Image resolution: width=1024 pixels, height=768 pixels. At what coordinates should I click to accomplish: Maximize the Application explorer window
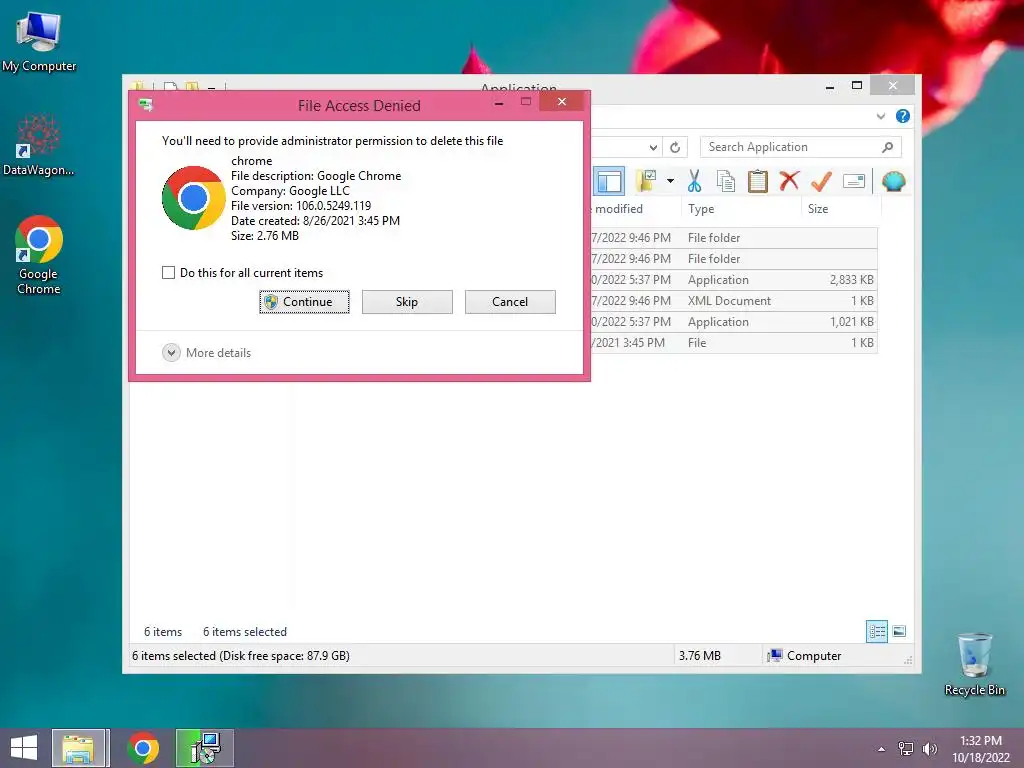857,86
